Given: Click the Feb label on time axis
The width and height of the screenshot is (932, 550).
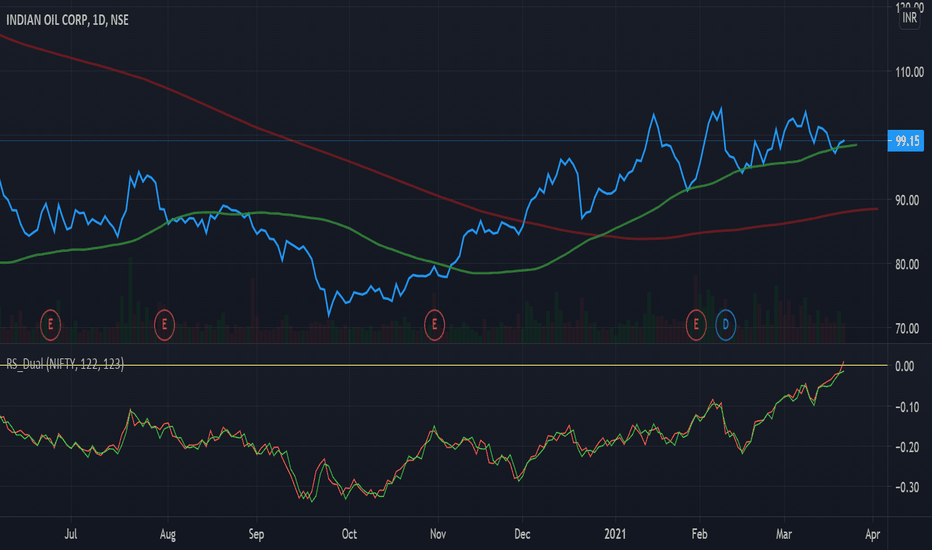Looking at the screenshot, I should click(700, 534).
